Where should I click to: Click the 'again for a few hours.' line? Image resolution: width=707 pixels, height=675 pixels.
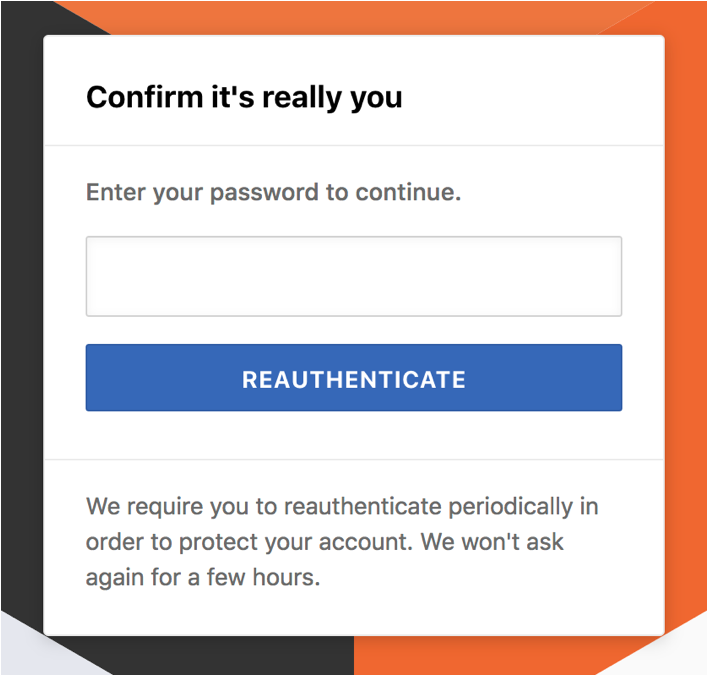click(x=203, y=577)
